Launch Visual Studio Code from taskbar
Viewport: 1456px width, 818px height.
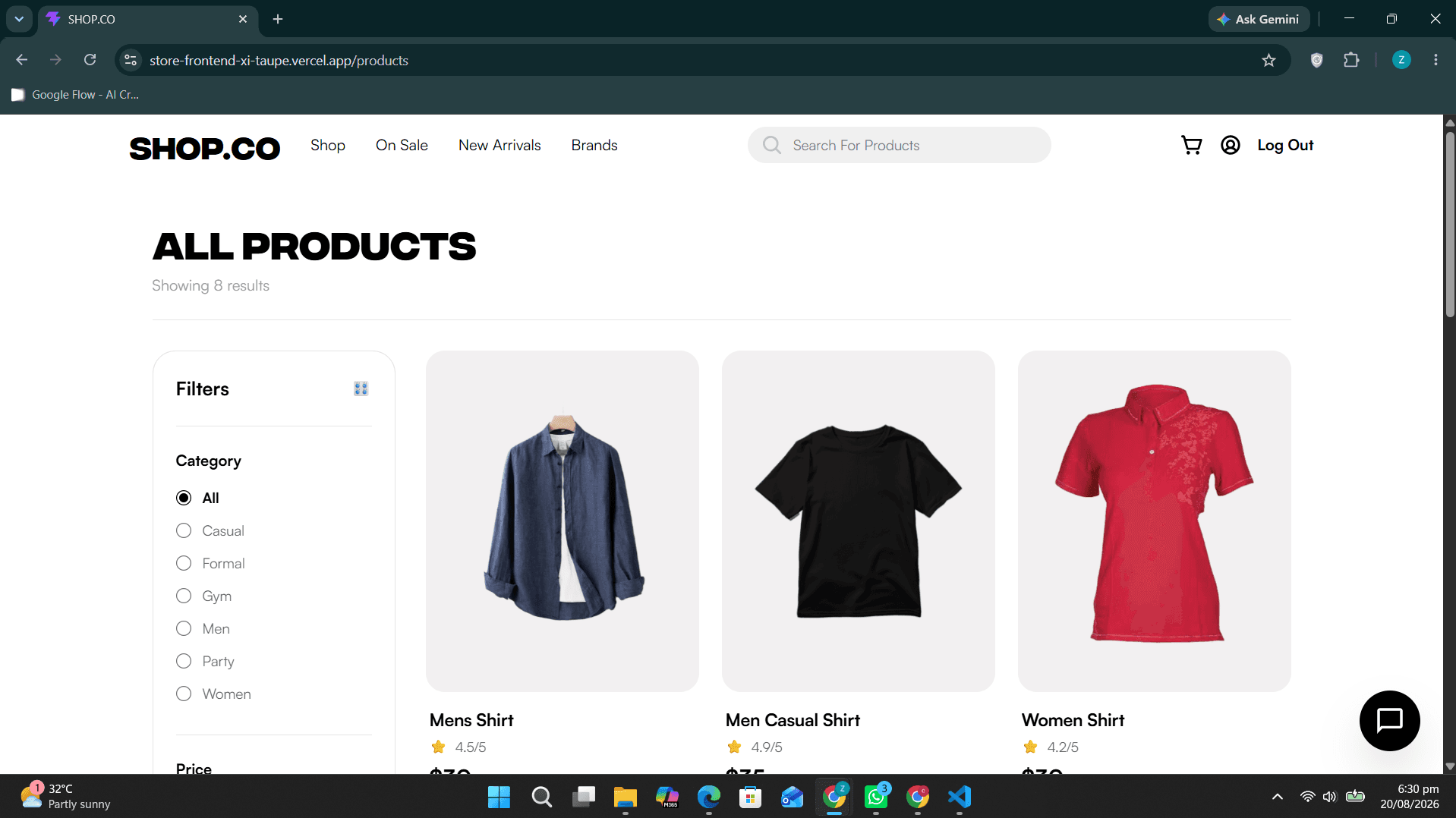click(960, 797)
